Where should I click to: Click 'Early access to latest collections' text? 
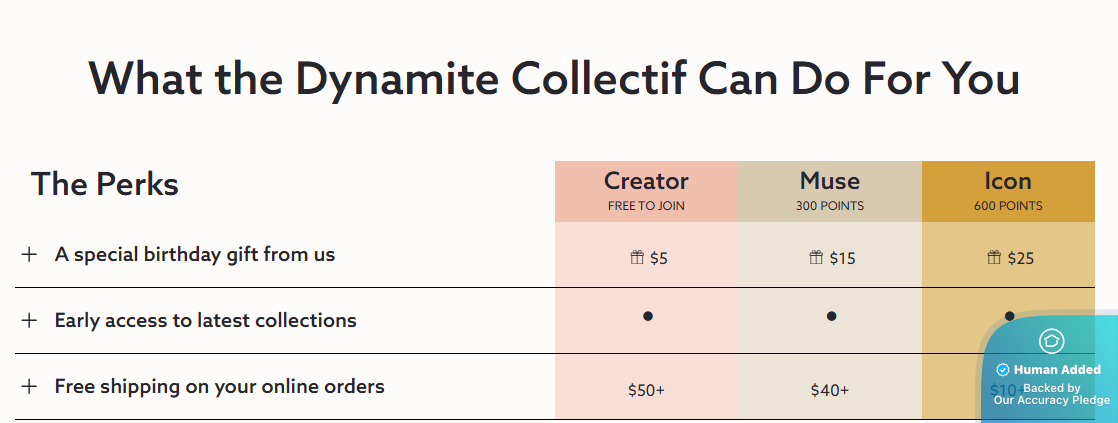(205, 320)
